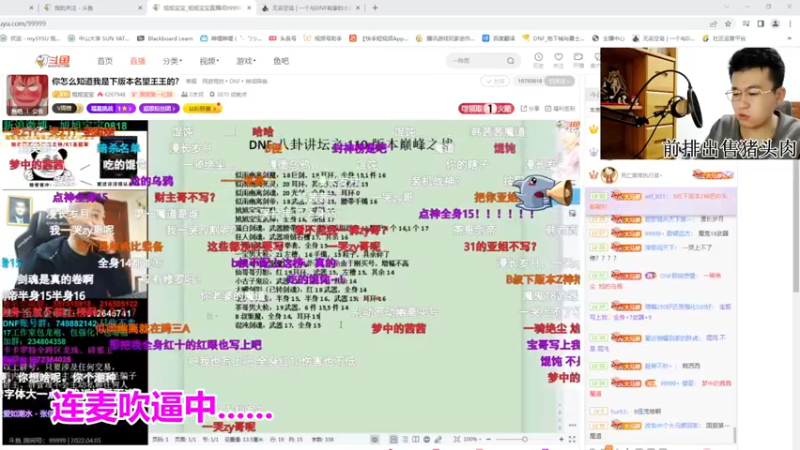Open the 中山大学 SUN YAT bookmark
This screenshot has height=450, width=800.
(x=99, y=38)
